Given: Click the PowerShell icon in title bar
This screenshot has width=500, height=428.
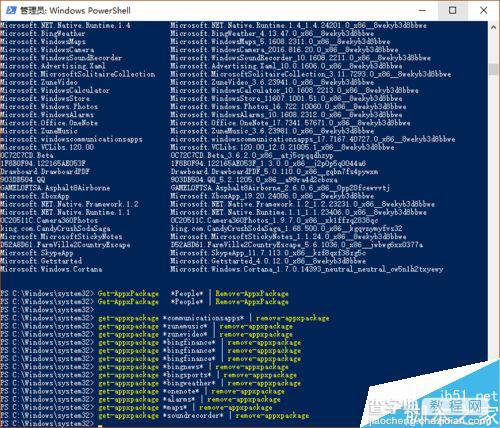Looking at the screenshot, I should coord(11,10).
